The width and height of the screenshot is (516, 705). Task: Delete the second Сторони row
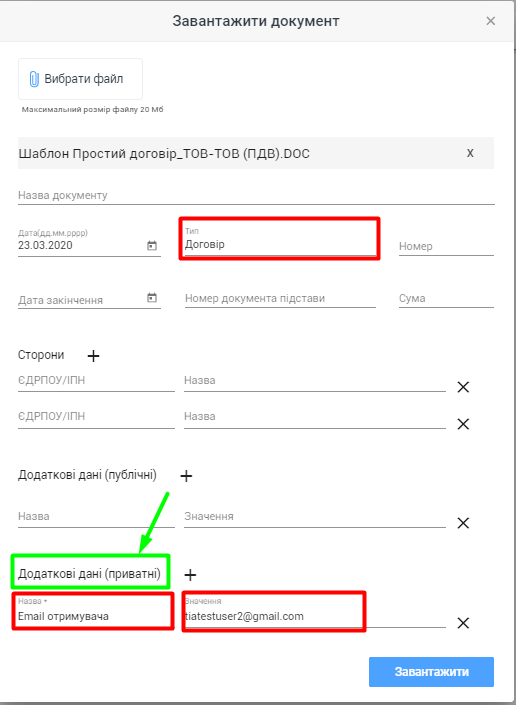463,424
